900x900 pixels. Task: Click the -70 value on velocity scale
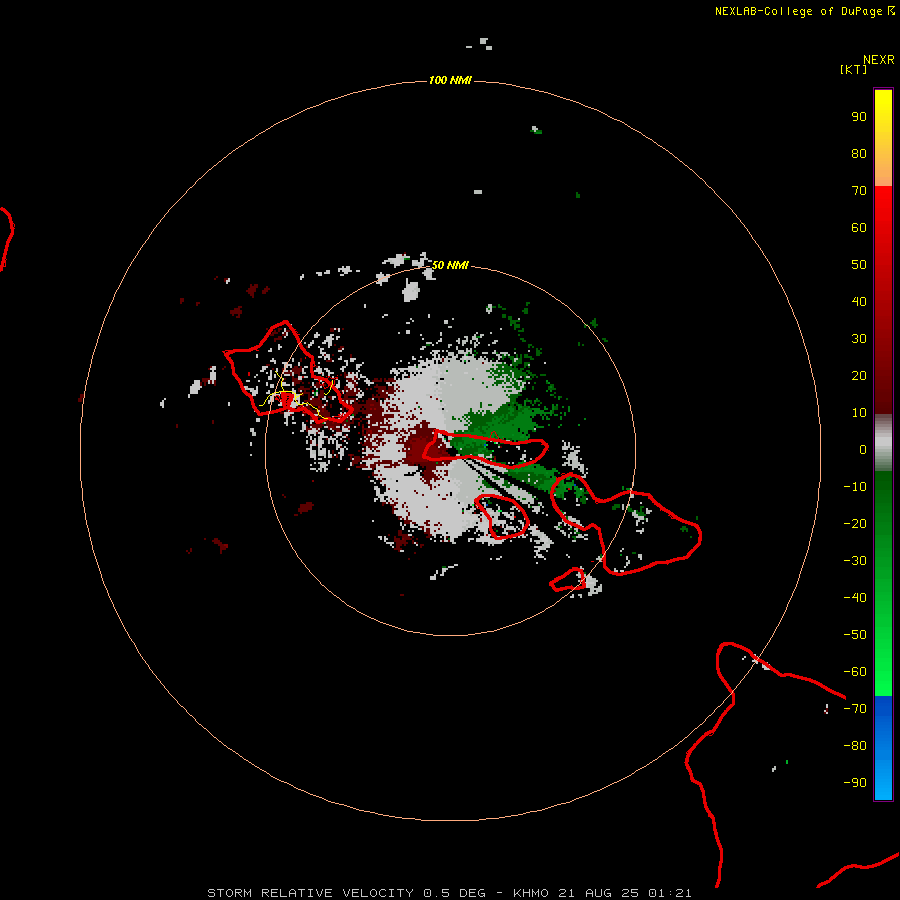coord(855,709)
